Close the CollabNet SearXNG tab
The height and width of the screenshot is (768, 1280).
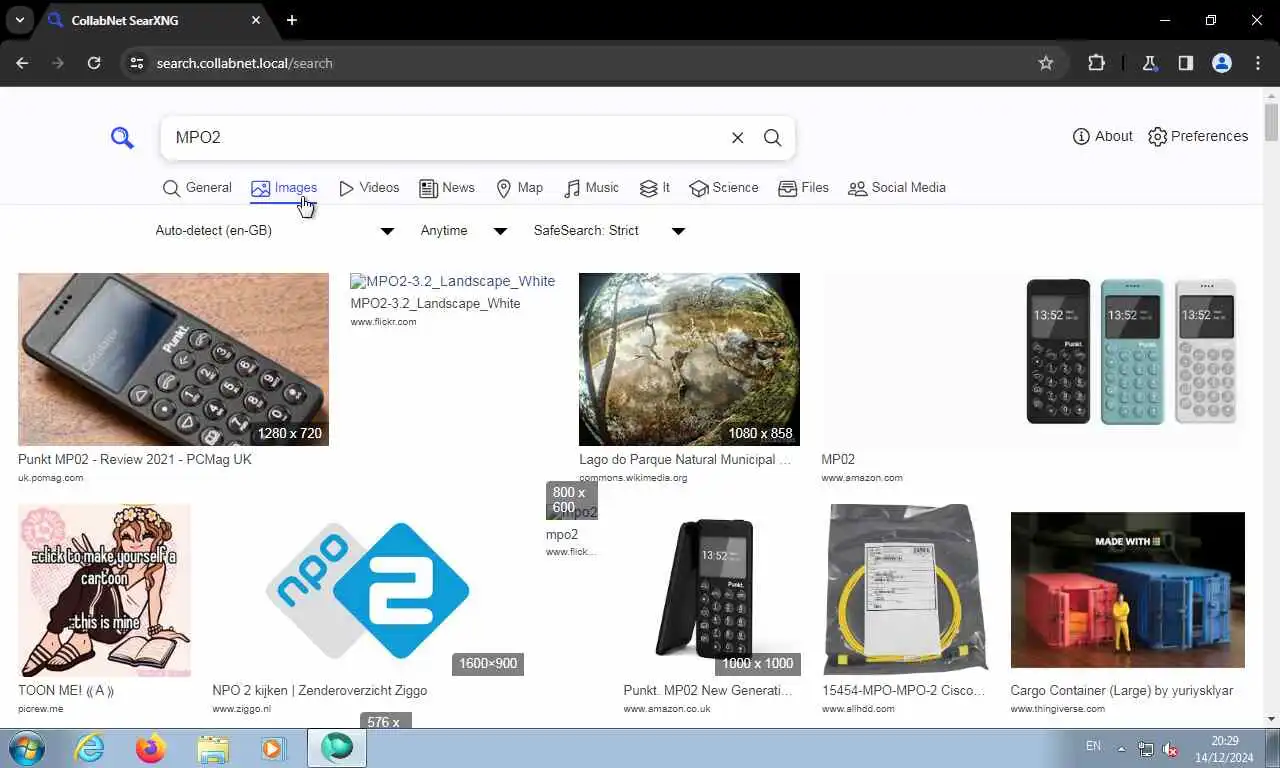(x=256, y=20)
